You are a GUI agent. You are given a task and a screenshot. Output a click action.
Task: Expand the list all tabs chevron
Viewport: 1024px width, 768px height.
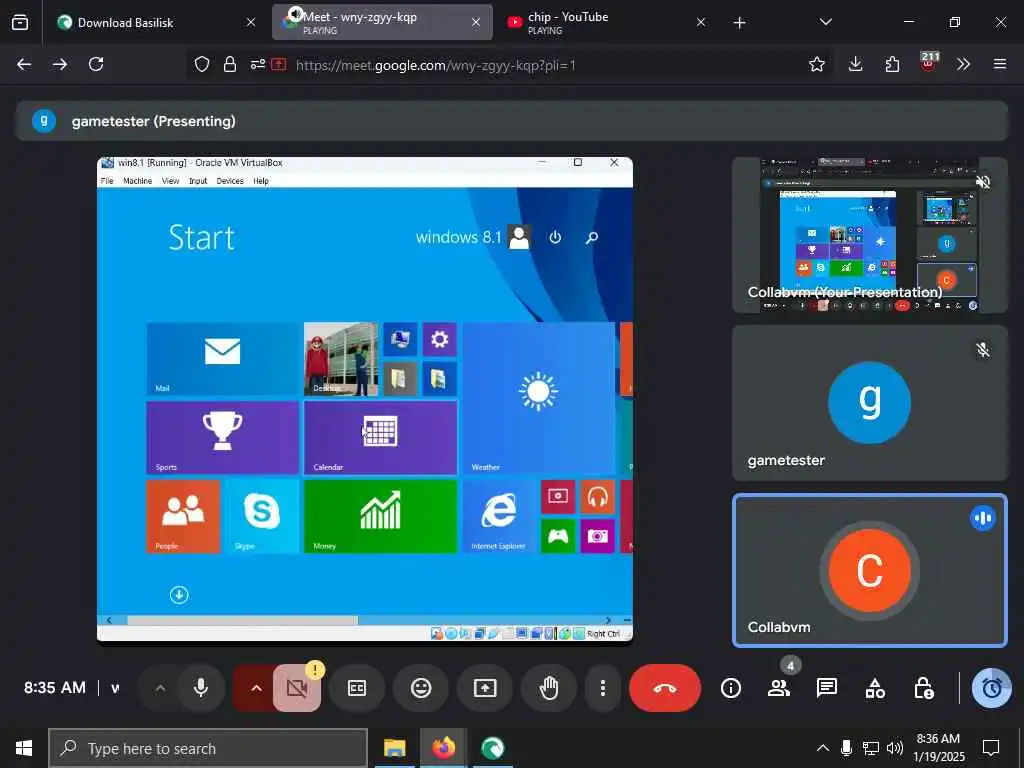tap(825, 23)
